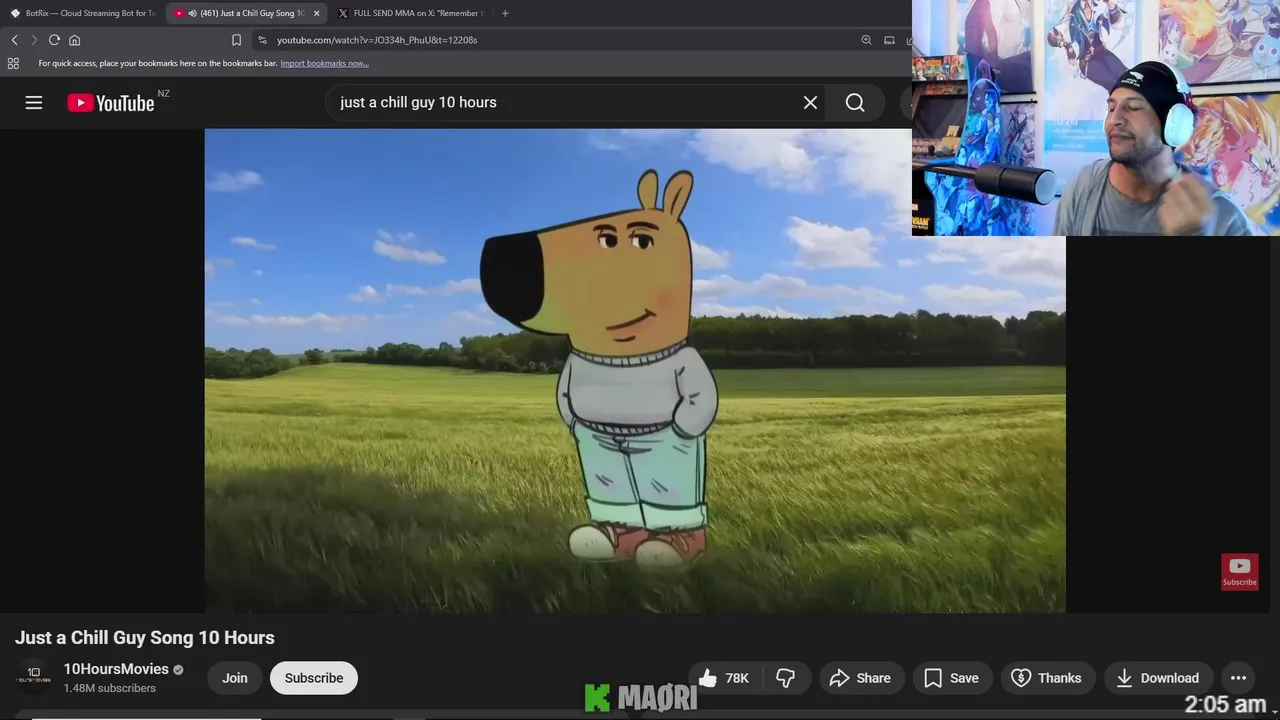Click the 78K like count
The height and width of the screenshot is (720, 1280).
(737, 678)
